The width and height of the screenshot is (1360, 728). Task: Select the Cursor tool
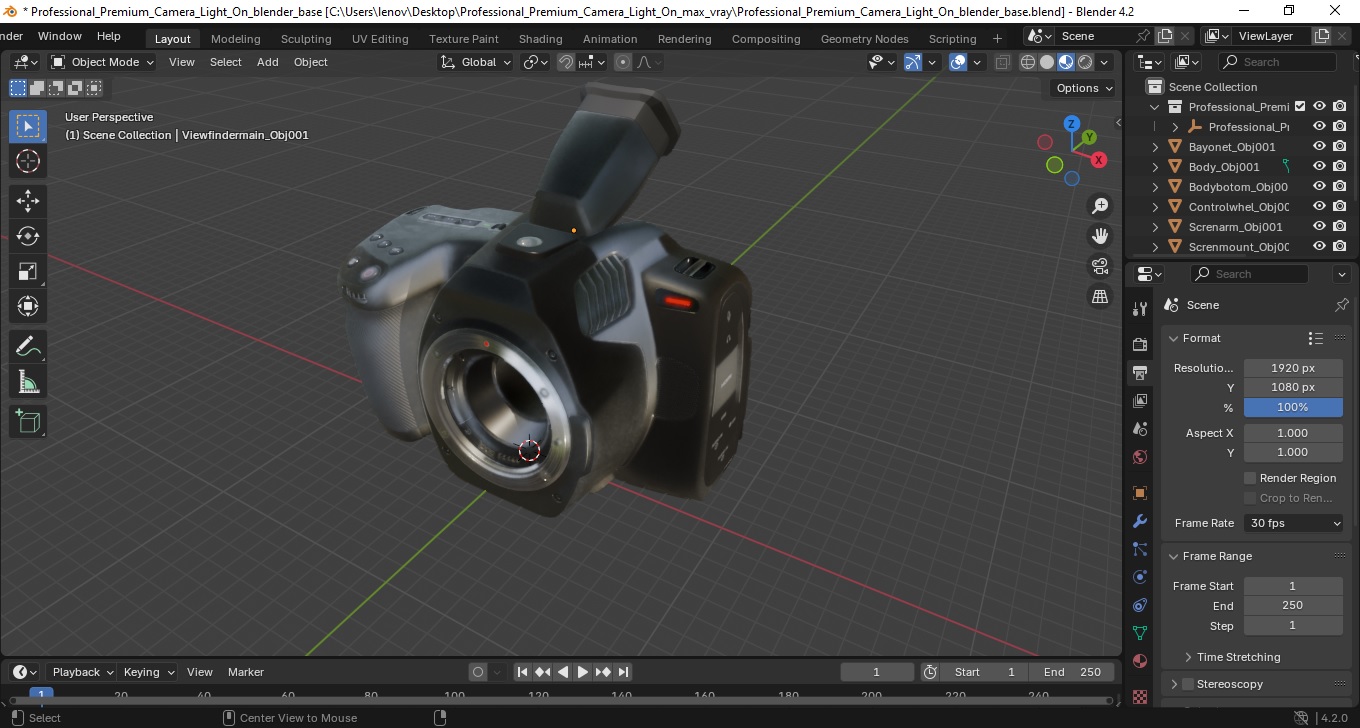pos(28,161)
